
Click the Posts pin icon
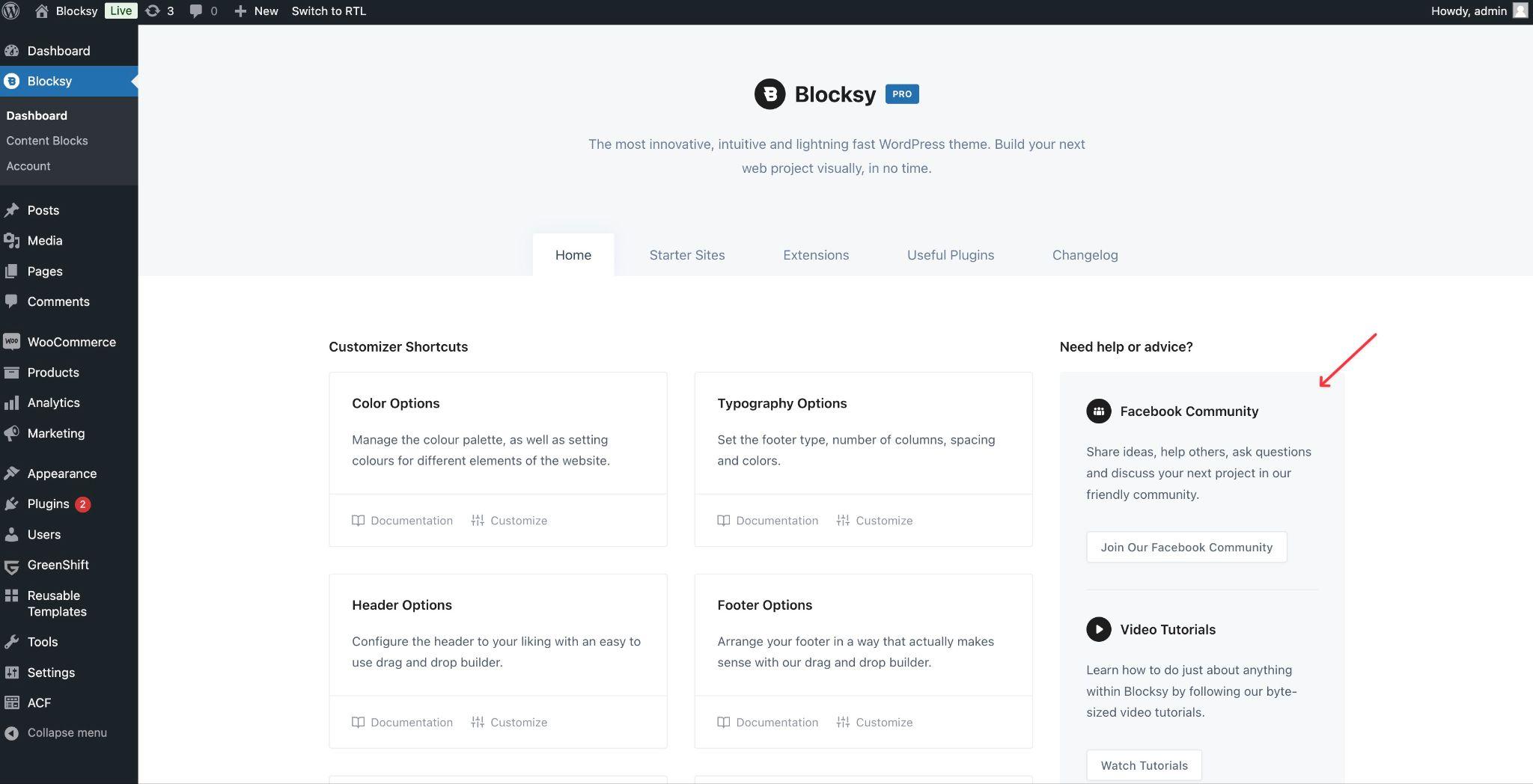click(11, 210)
